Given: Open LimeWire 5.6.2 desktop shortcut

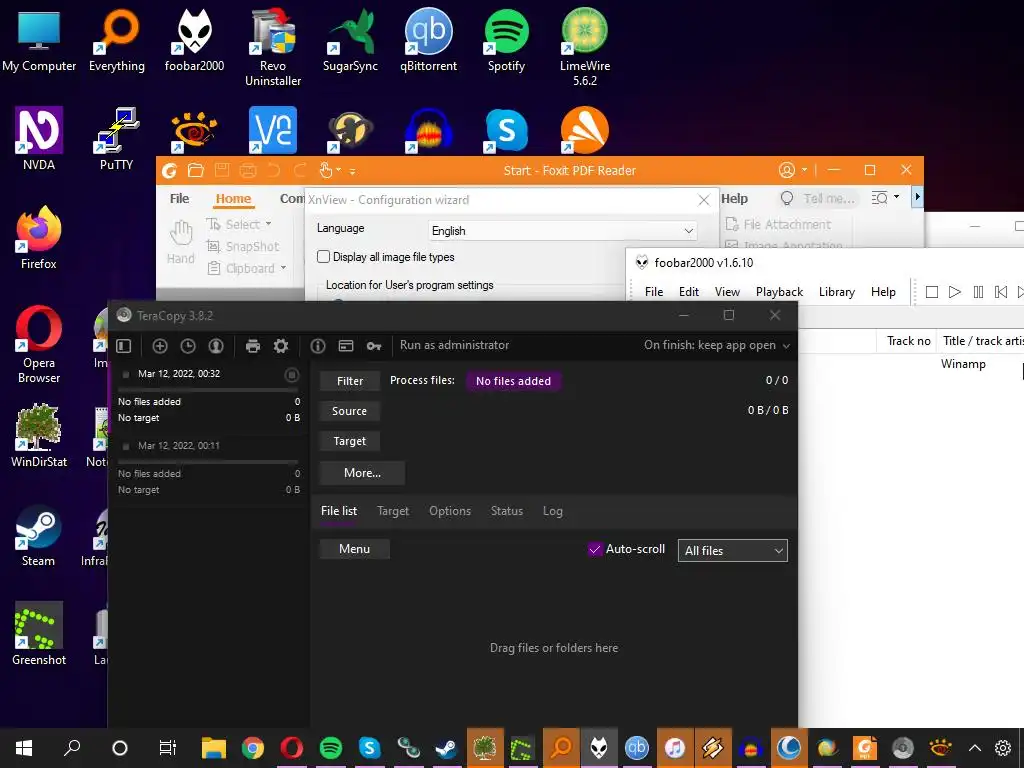Looking at the screenshot, I should click(x=584, y=47).
